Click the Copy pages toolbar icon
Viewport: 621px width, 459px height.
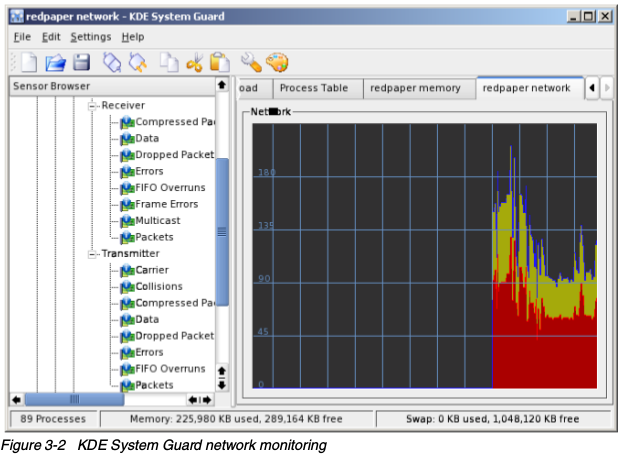[x=169, y=62]
